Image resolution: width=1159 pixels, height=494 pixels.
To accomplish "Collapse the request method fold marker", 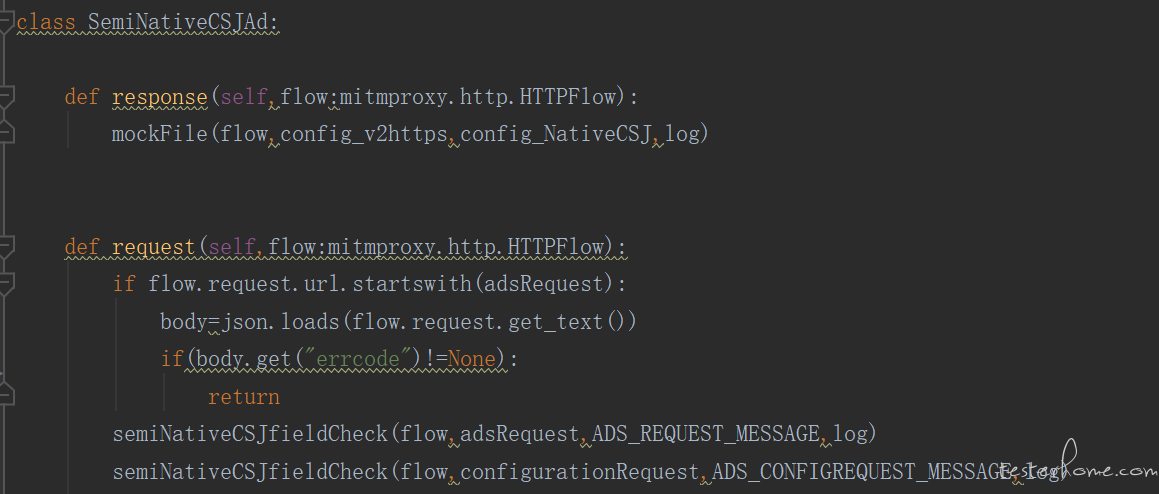I will point(6,247).
